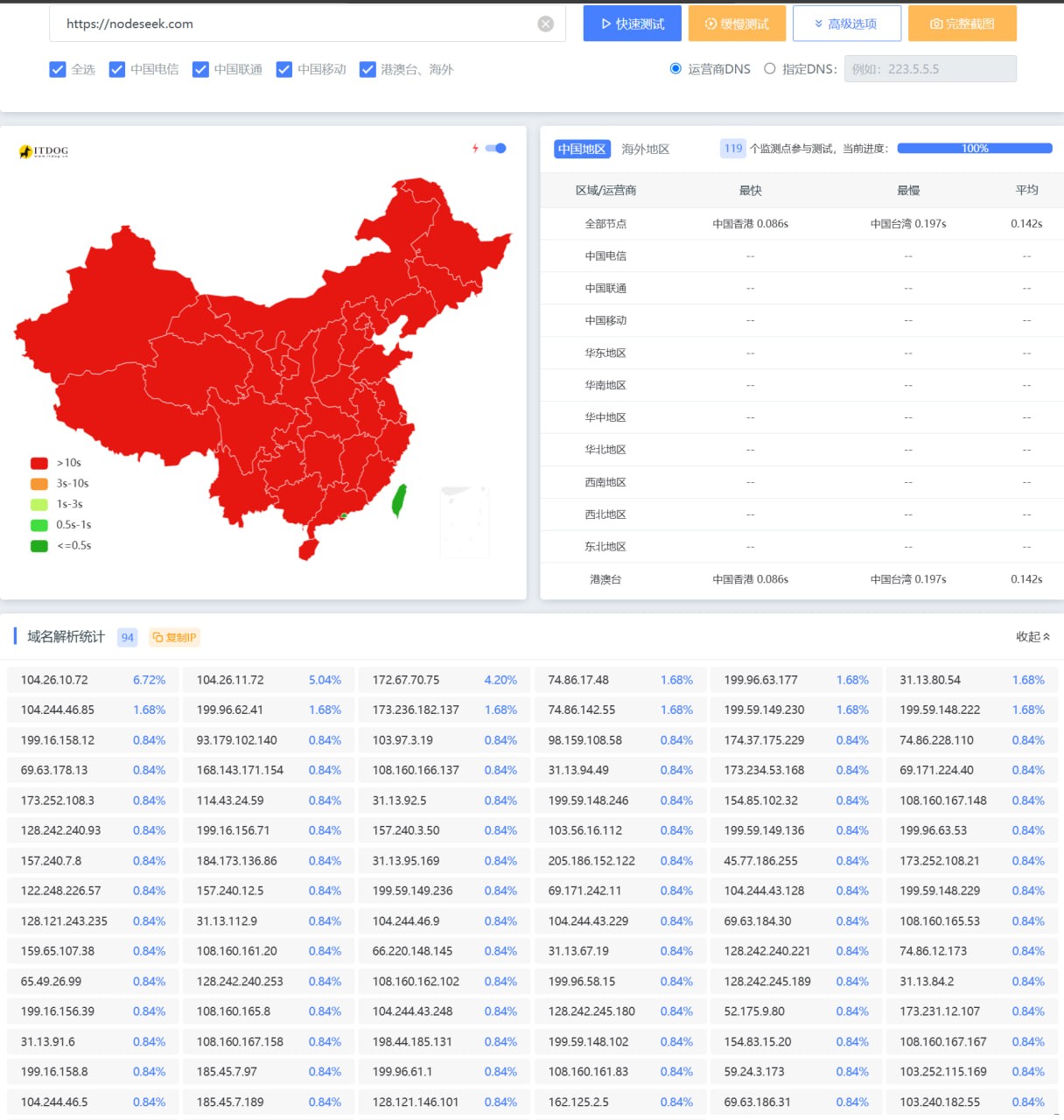Image resolution: width=1064 pixels, height=1120 pixels.
Task: Click the ITDOG logo on the map
Action: [x=44, y=151]
